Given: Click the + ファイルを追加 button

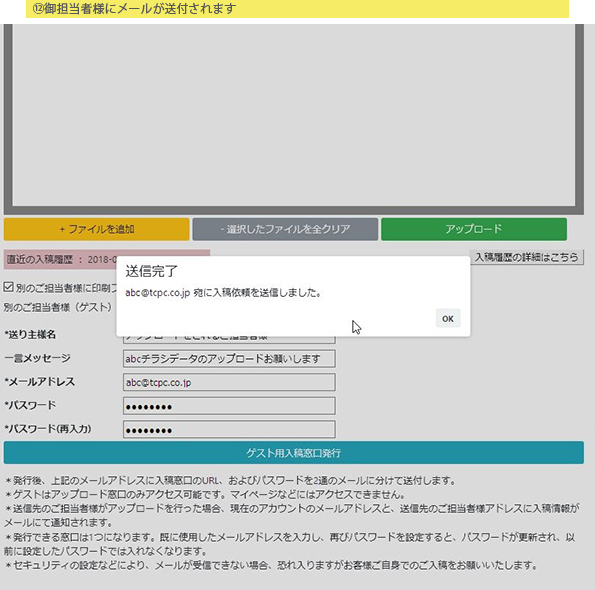Looking at the screenshot, I should [96, 229].
